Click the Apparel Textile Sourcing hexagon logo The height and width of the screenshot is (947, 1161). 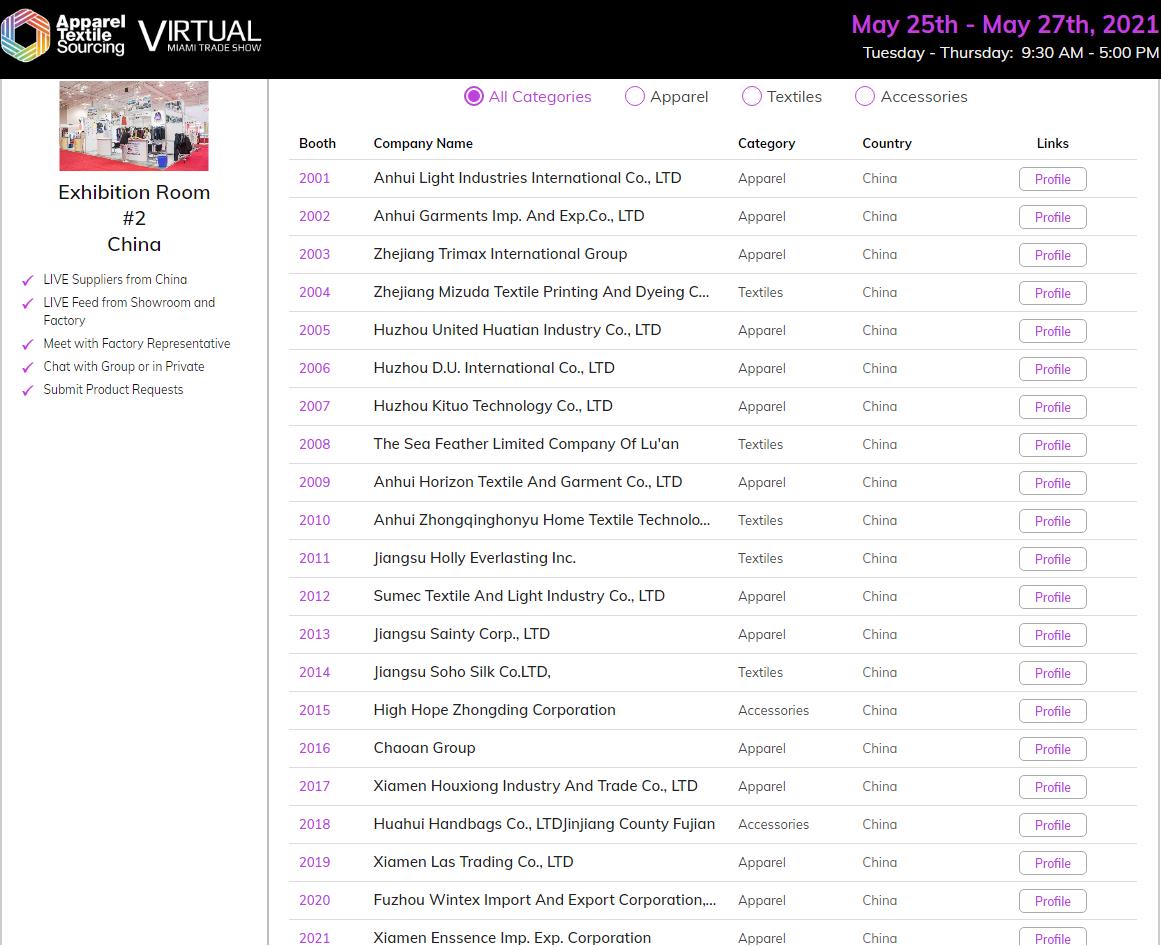[x=25, y=35]
